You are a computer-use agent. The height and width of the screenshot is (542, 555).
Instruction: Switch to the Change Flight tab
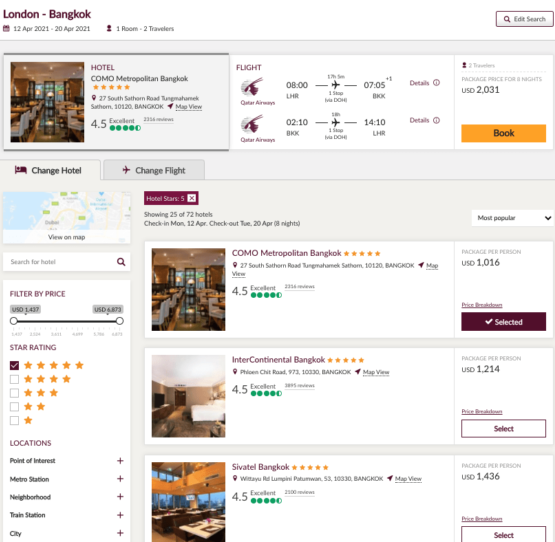tap(154, 170)
